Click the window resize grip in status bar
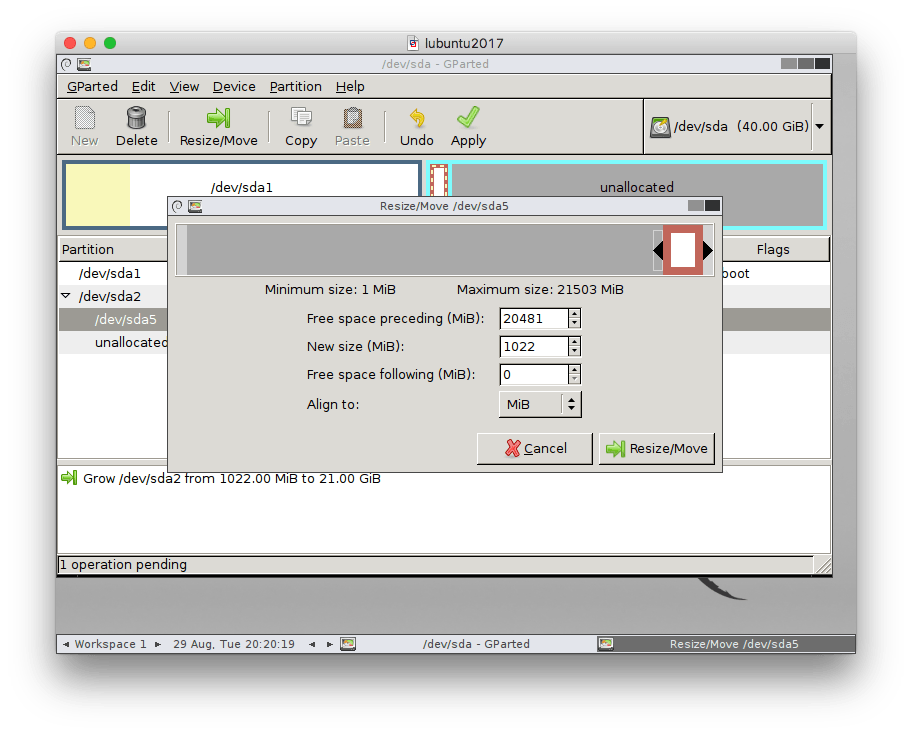Viewport: 912px width, 734px height. [x=822, y=565]
